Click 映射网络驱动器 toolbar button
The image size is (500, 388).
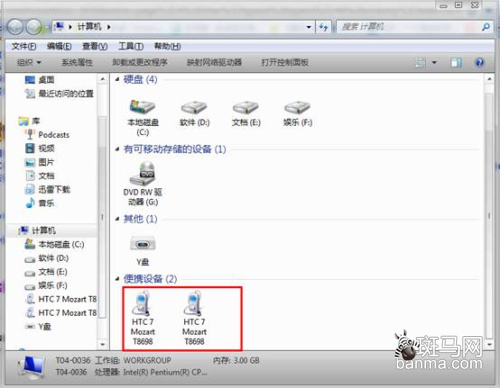pyautogui.click(x=214, y=62)
